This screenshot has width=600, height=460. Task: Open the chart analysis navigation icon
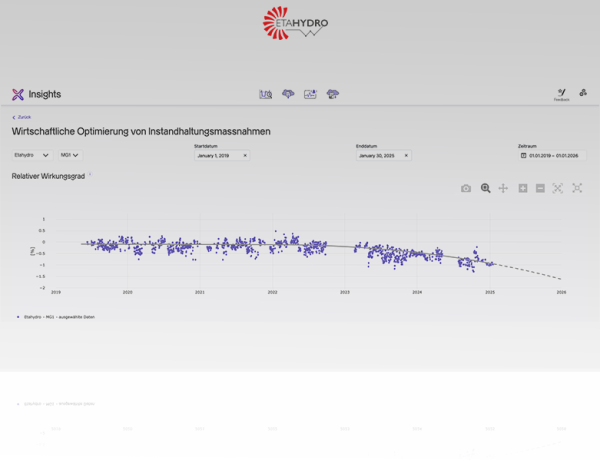click(x=266, y=94)
